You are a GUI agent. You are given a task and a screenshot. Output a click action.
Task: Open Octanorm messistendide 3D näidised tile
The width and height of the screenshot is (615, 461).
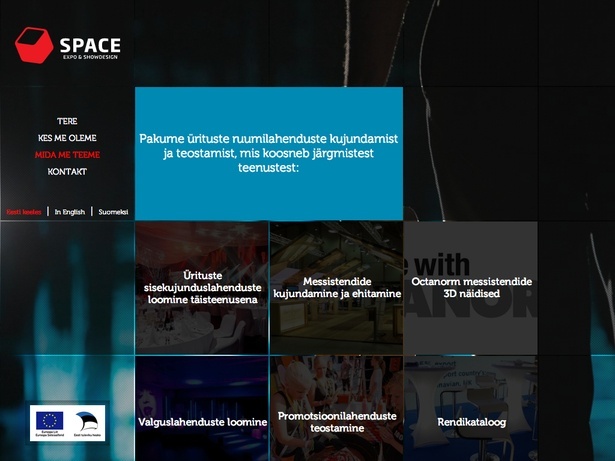pos(470,288)
